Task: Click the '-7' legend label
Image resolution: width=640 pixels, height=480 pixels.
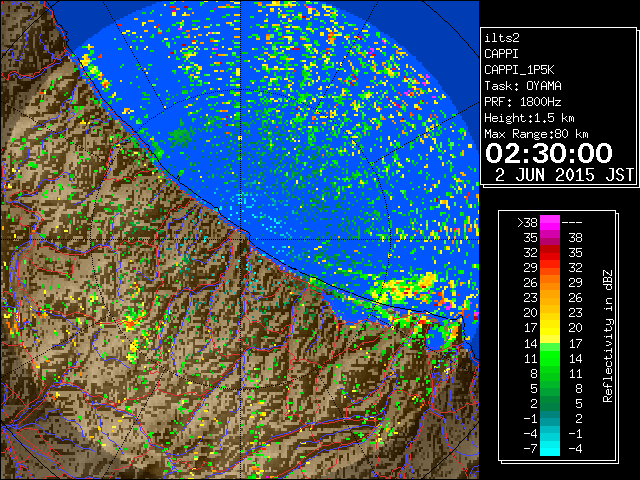Action: click(x=530, y=449)
